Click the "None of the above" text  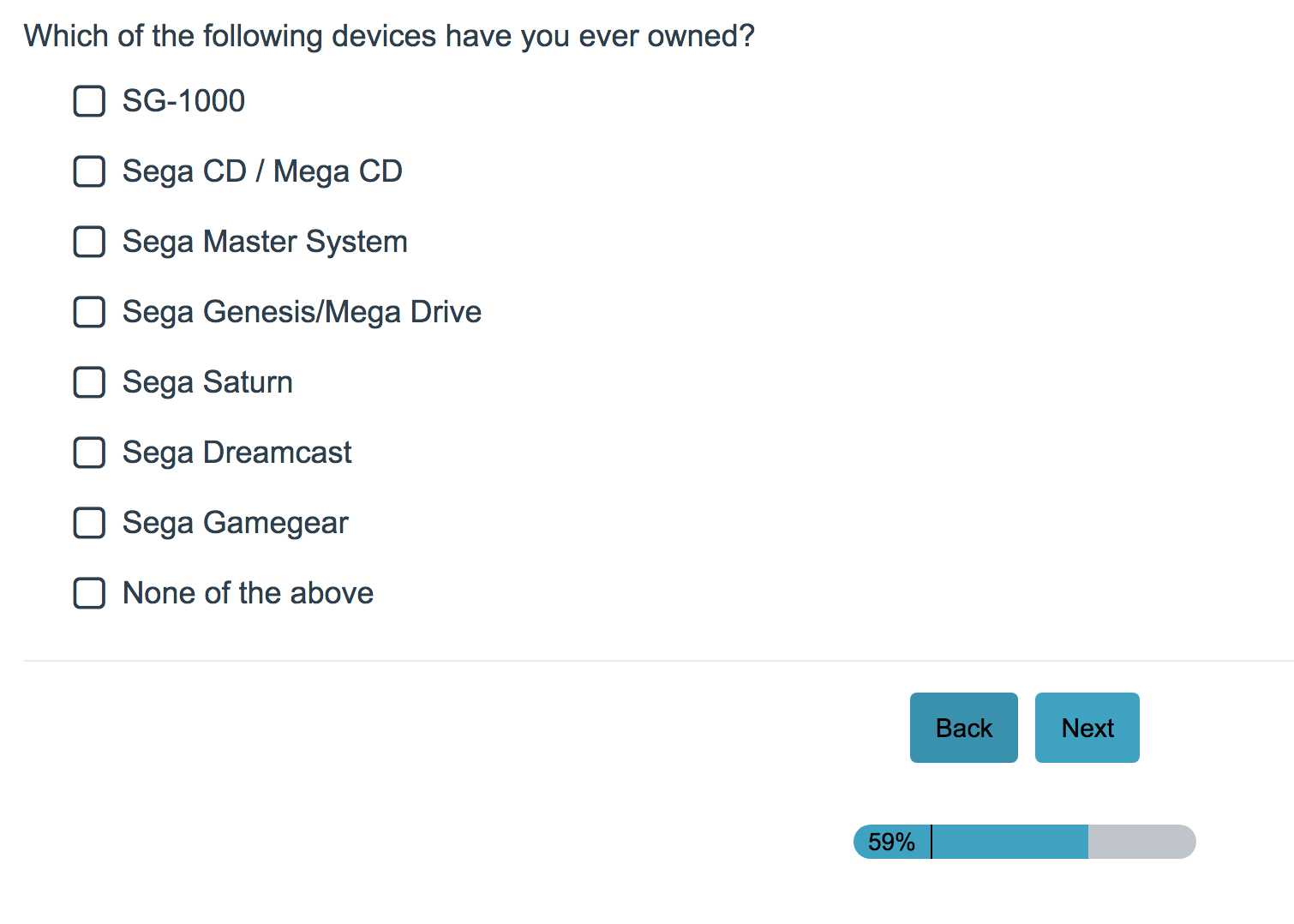click(248, 593)
